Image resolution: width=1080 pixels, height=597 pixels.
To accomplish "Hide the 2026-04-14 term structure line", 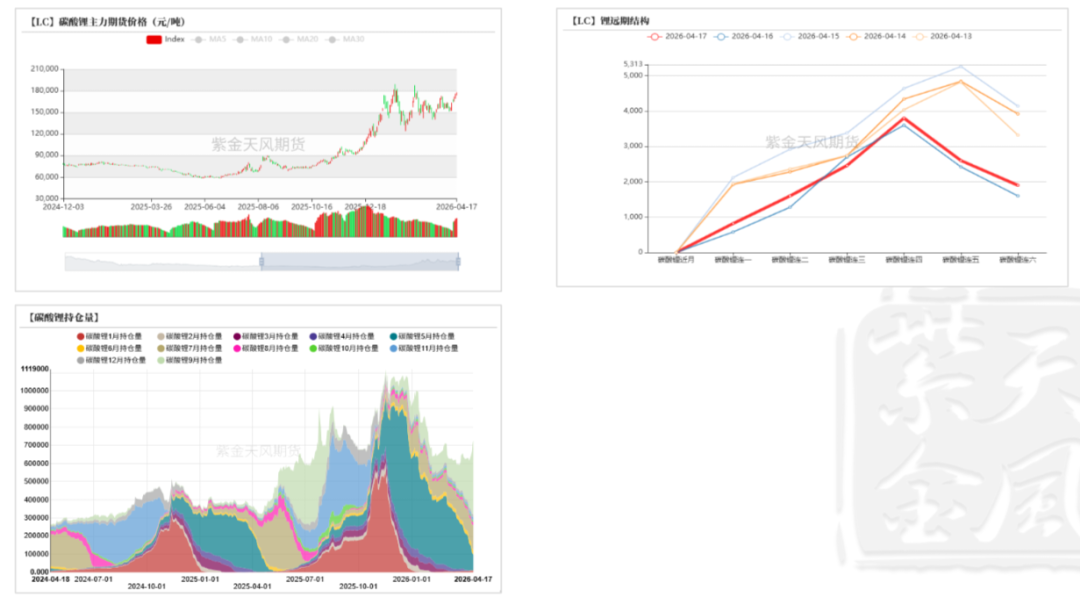I will click(853, 36).
